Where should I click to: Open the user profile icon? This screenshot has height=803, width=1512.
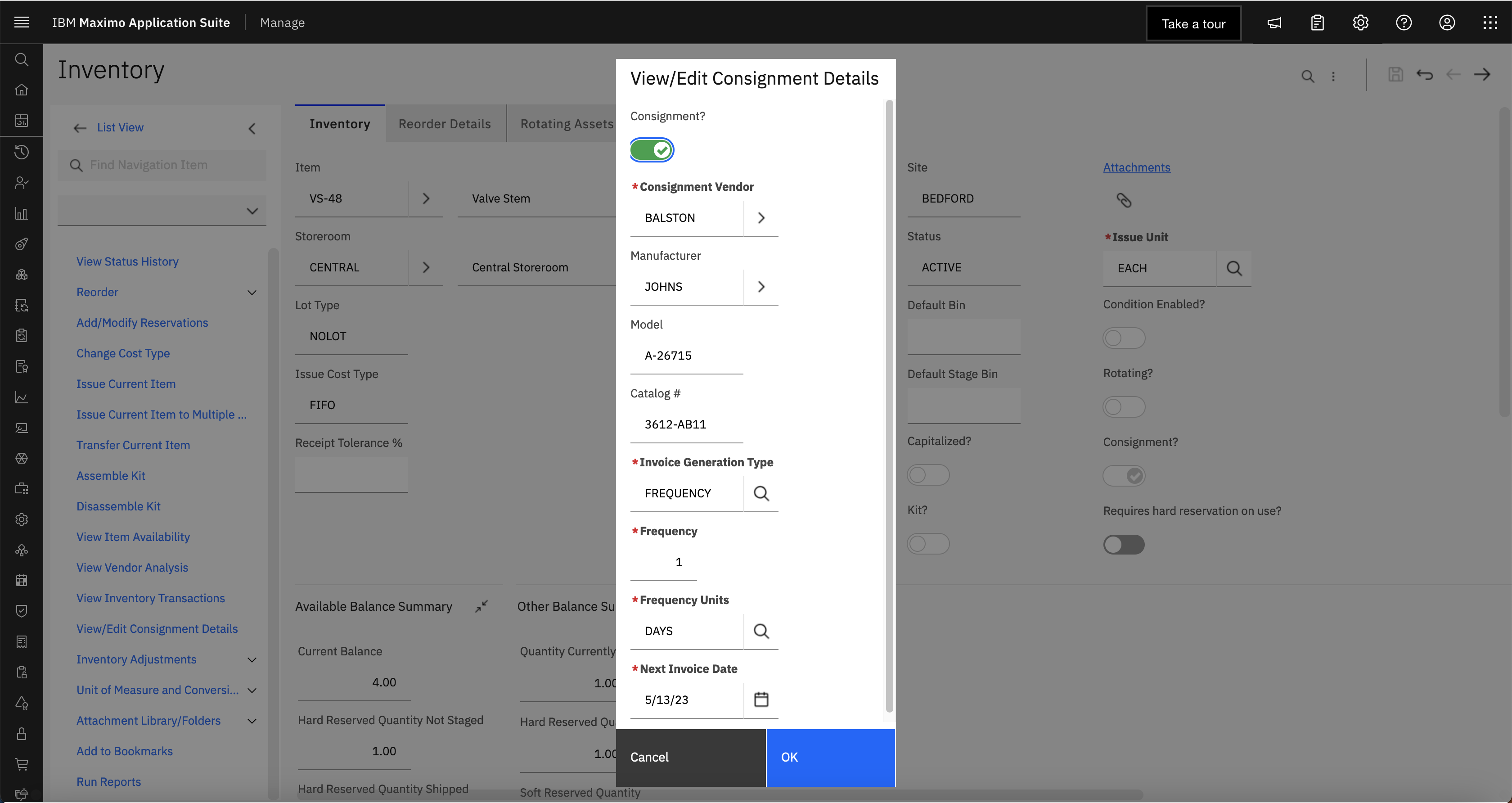[1447, 23]
